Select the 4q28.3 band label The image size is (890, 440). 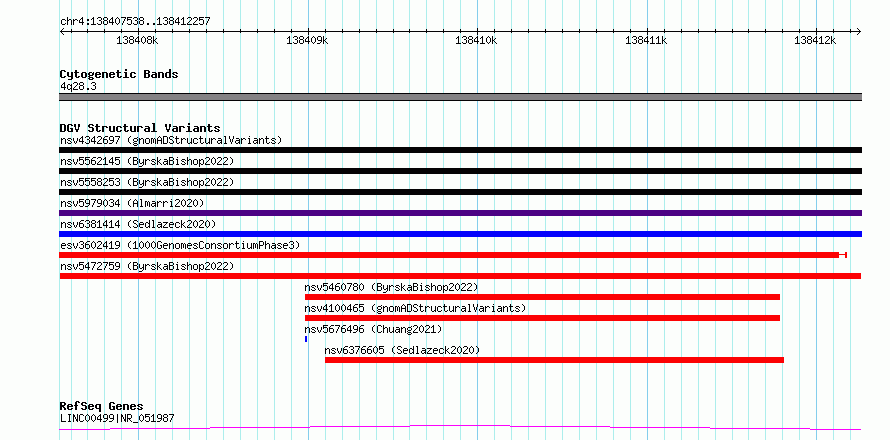(x=78, y=86)
